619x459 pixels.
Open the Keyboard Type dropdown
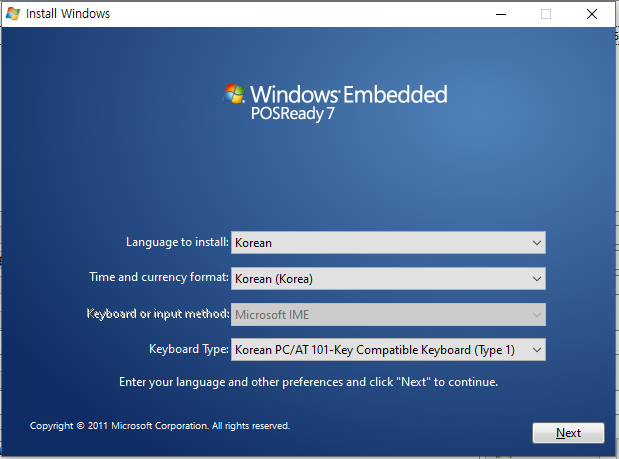[388, 350]
